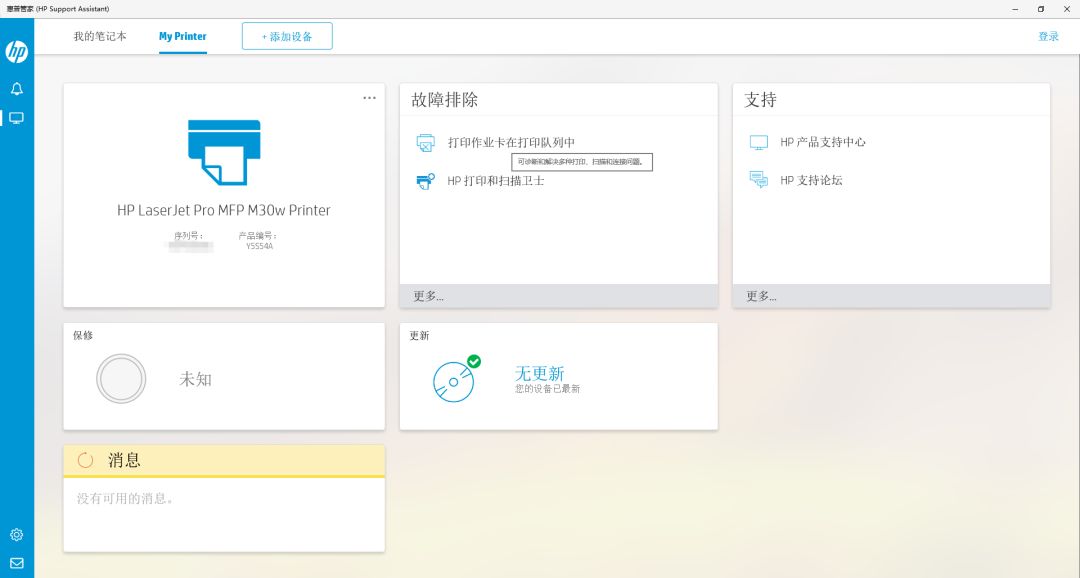Expand 更多... under 支持
The width and height of the screenshot is (1080, 578).
761,296
